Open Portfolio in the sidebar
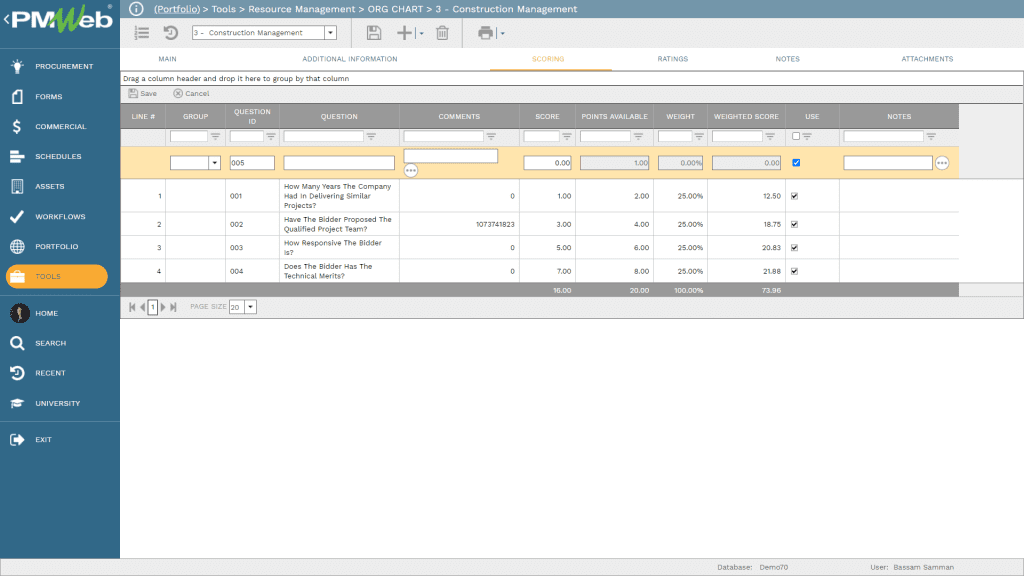Screen dimensions: 1024x576 59,247
